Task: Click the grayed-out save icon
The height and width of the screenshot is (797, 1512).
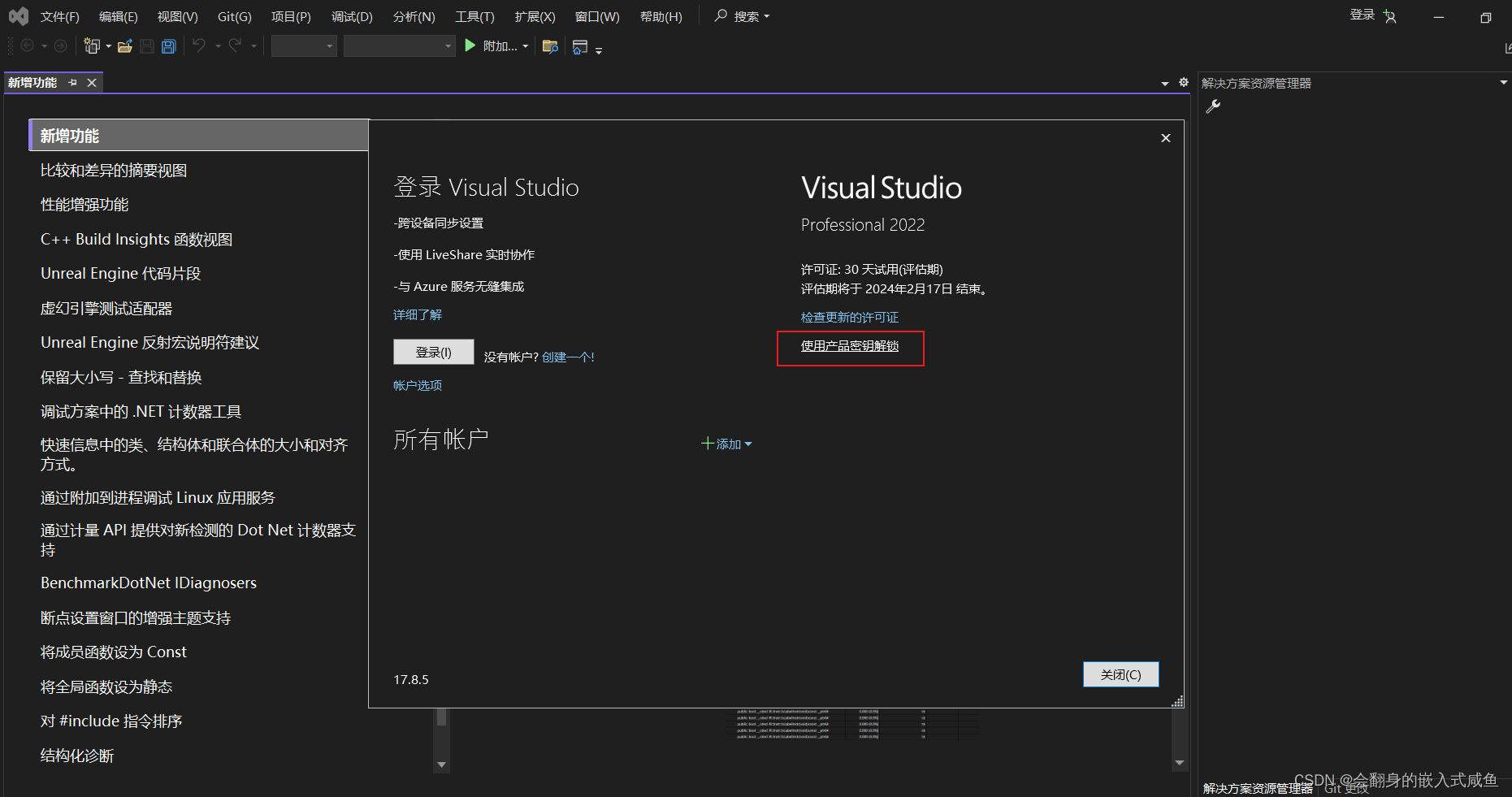Action: click(147, 46)
